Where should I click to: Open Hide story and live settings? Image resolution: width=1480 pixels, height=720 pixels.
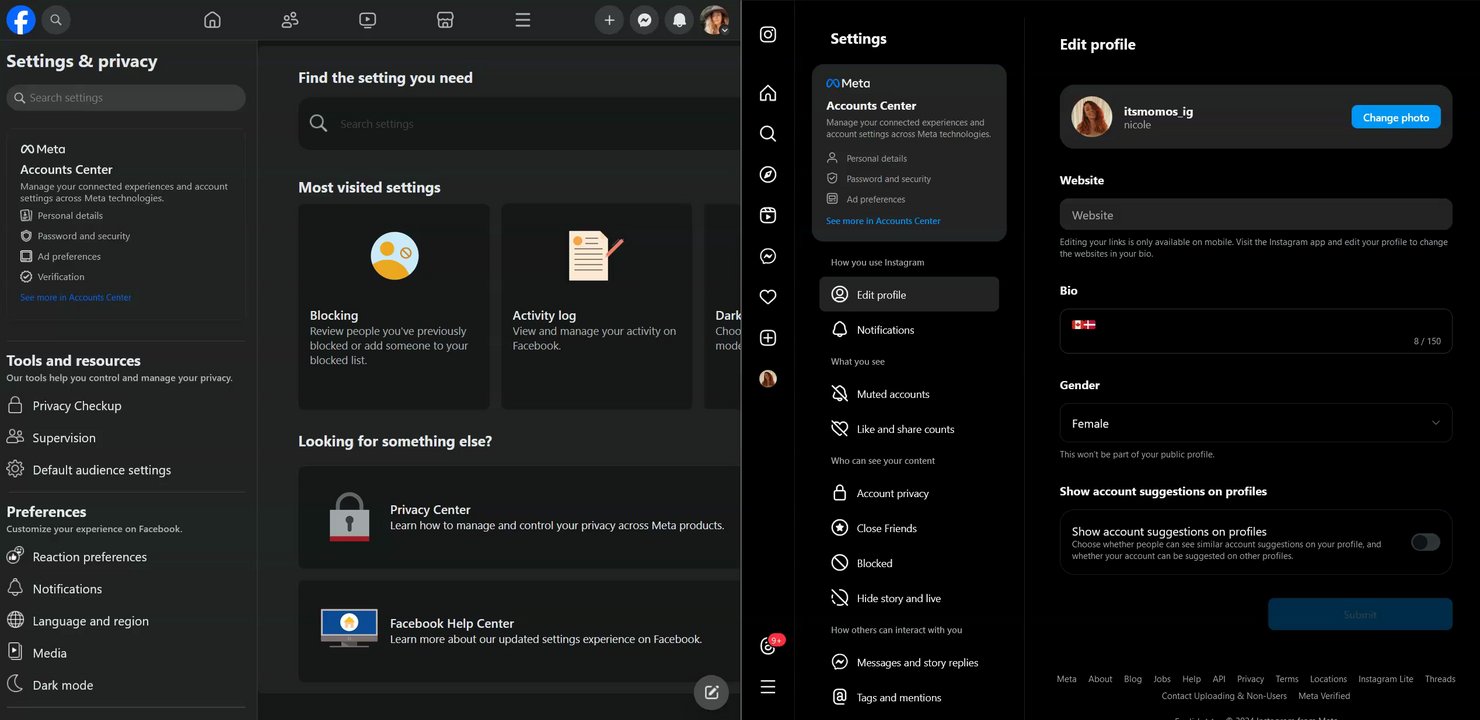pyautogui.click(x=909, y=598)
